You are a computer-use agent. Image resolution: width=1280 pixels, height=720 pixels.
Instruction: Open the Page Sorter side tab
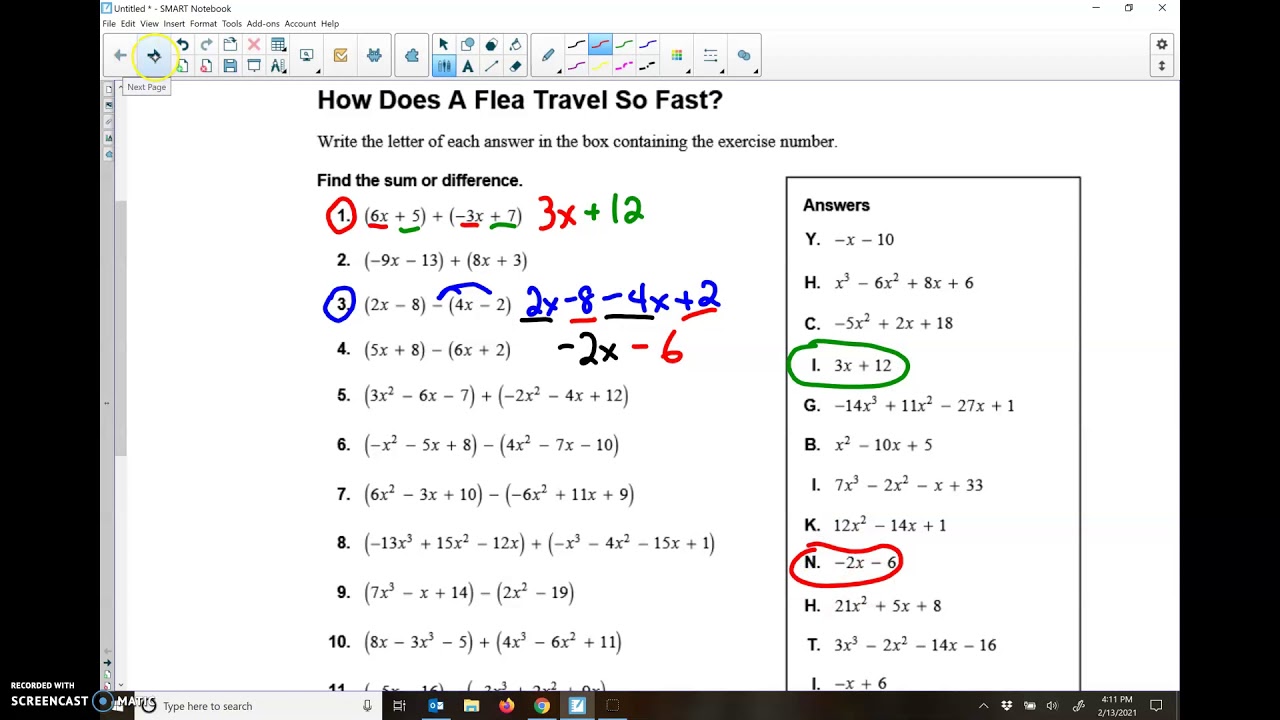pyautogui.click(x=109, y=89)
